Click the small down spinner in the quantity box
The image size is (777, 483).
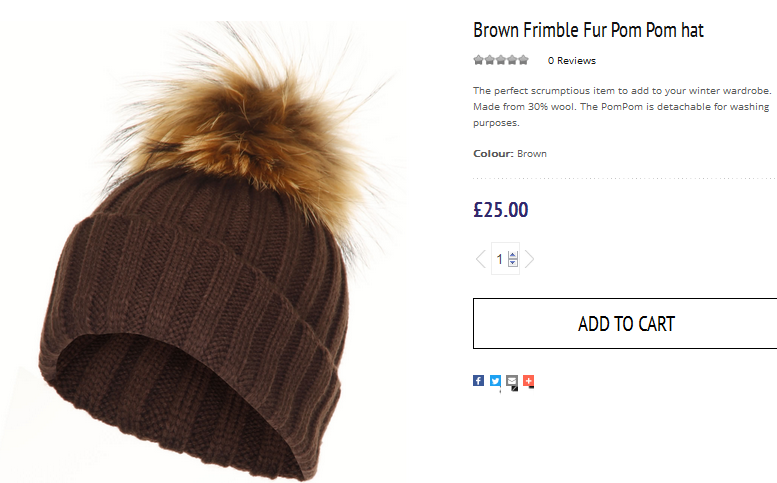click(513, 263)
